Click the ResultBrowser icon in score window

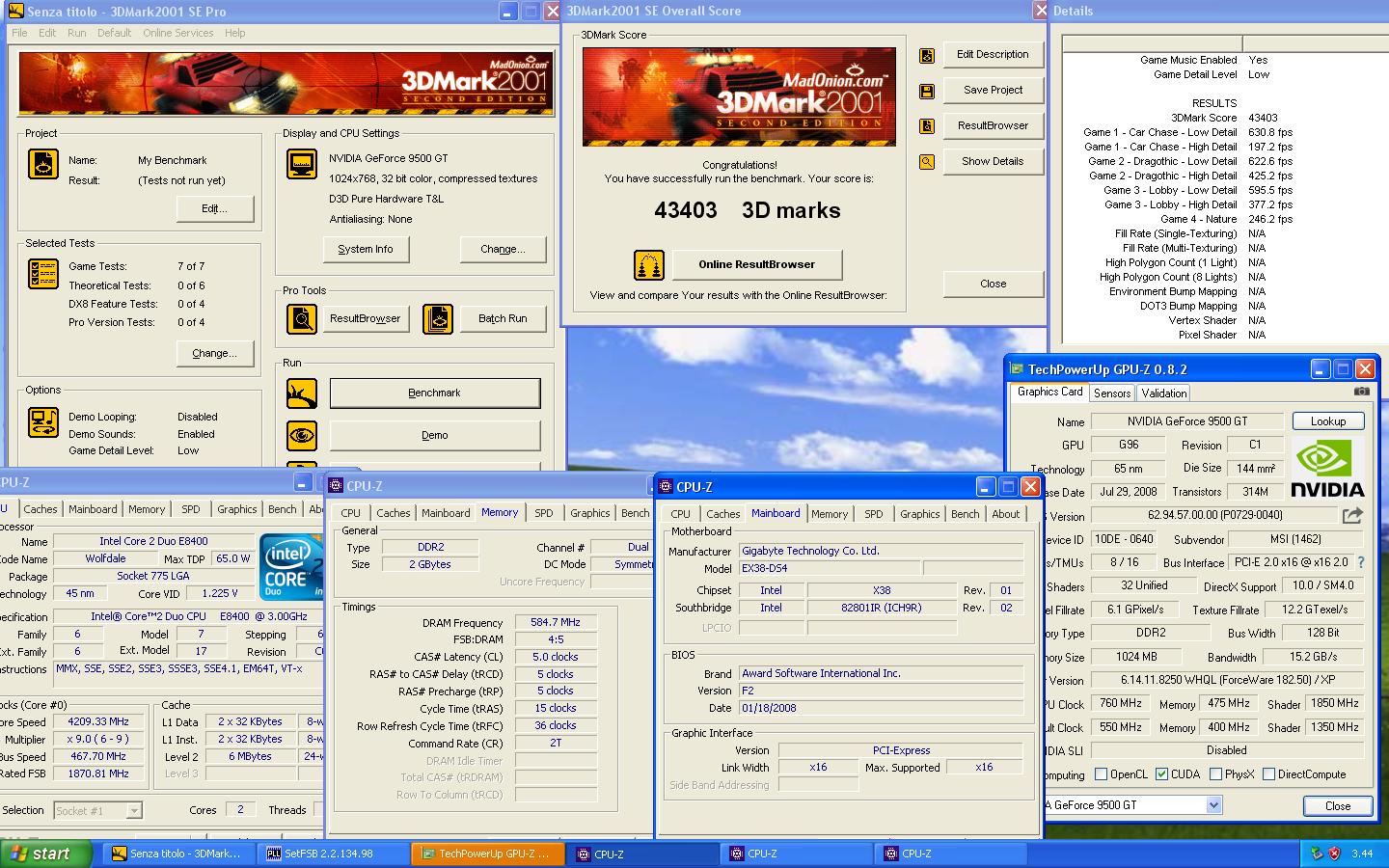[927, 126]
